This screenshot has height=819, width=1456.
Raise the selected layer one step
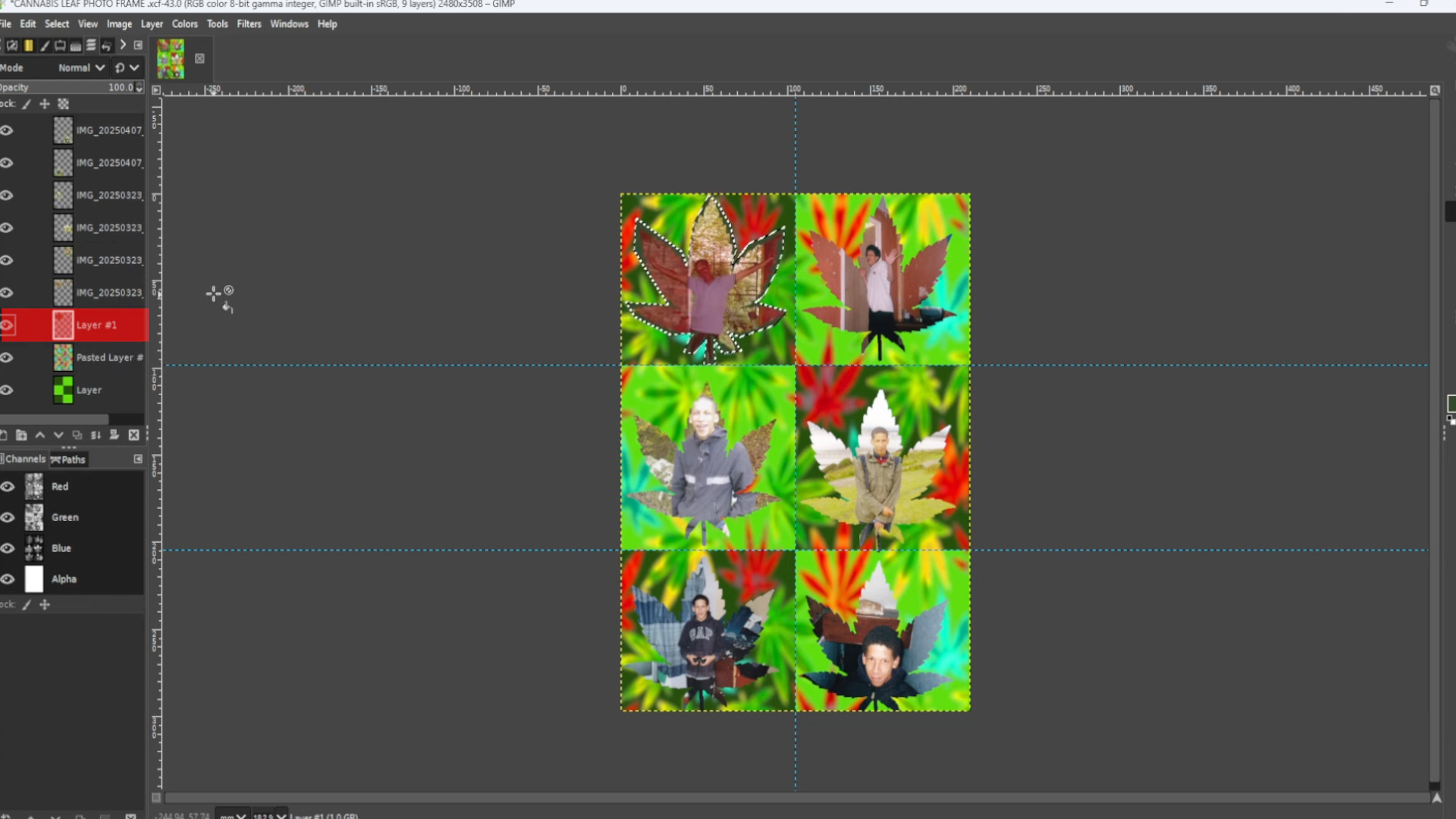40,435
